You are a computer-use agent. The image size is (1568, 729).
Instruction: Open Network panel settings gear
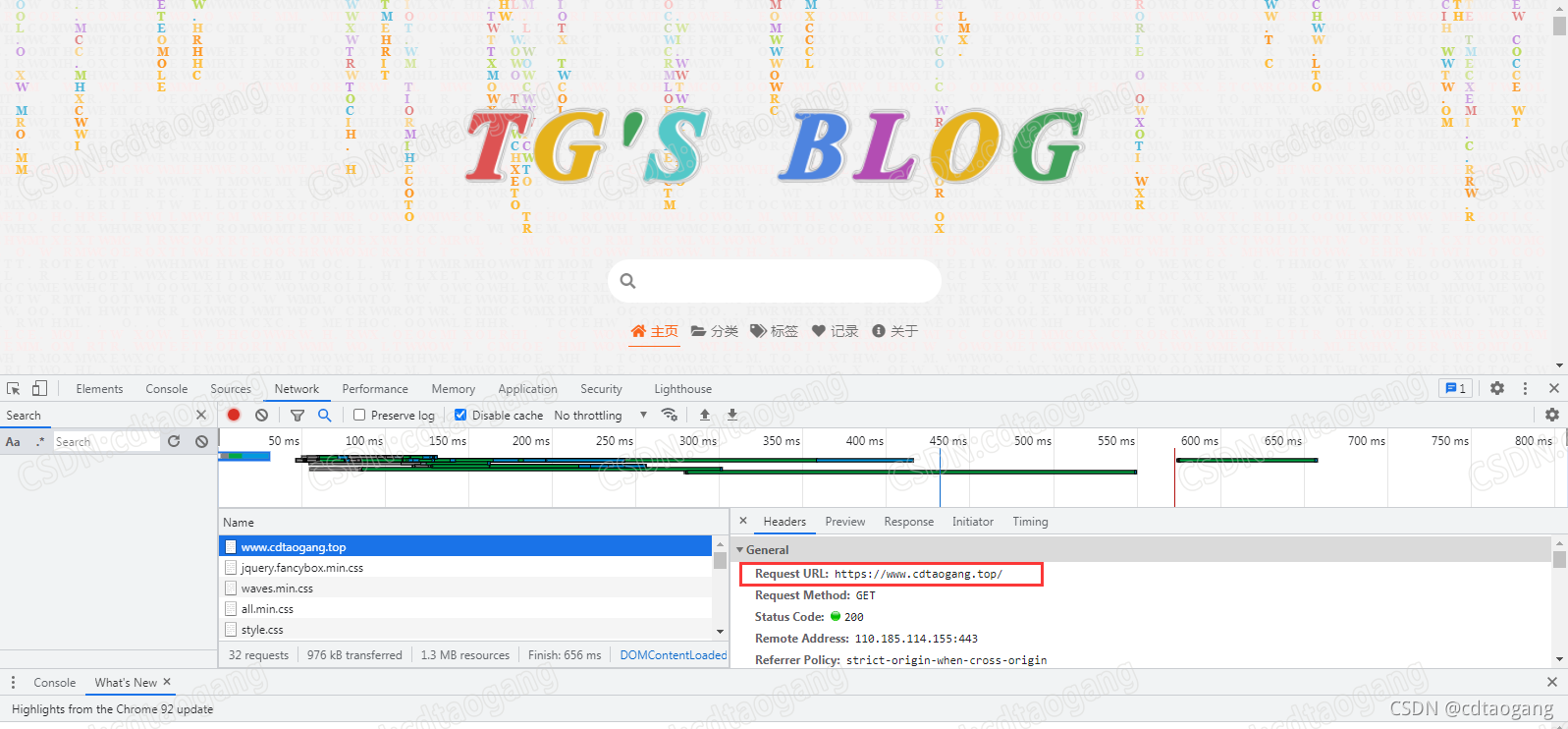click(1552, 415)
